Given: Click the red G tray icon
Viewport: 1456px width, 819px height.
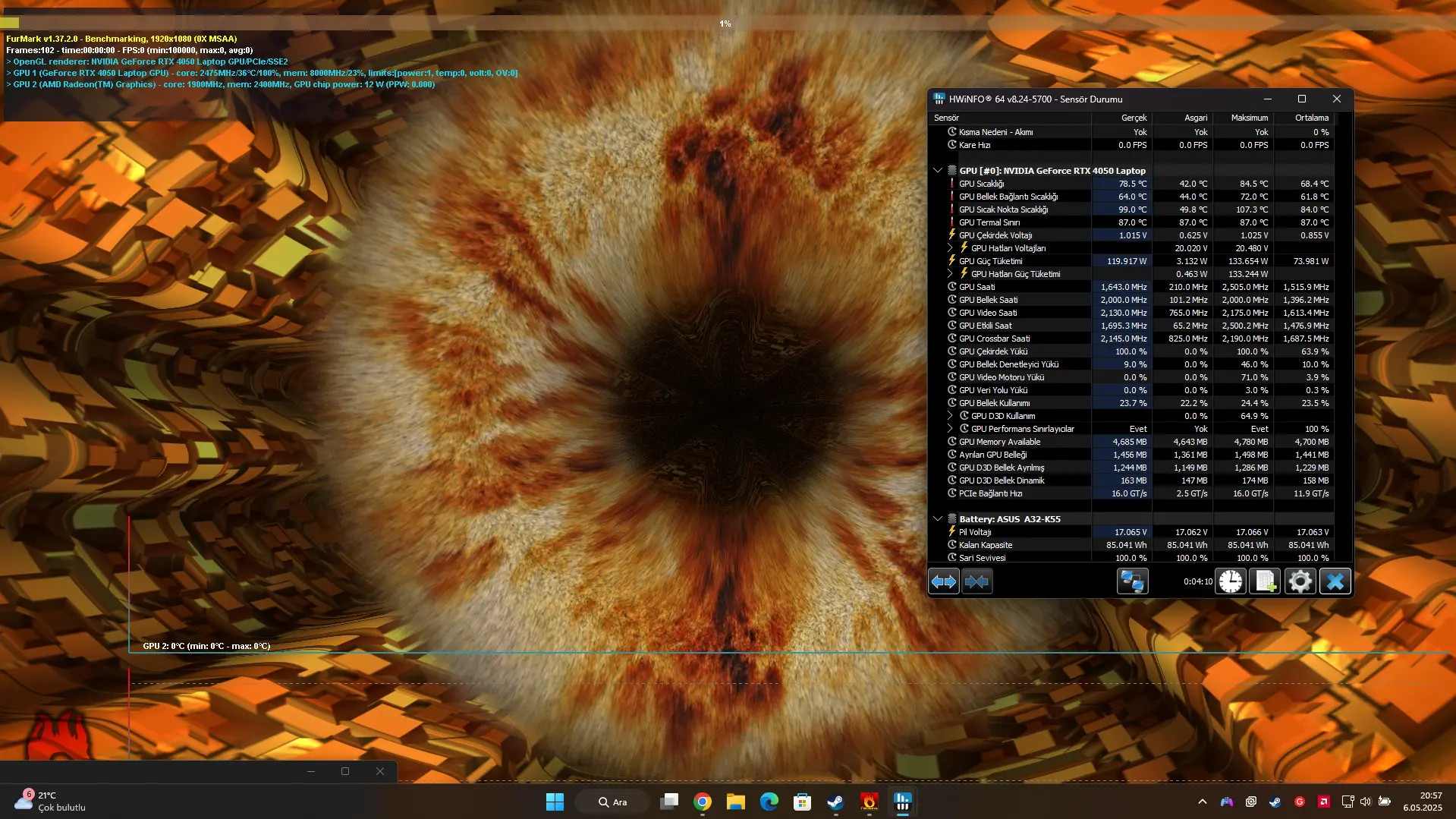Looking at the screenshot, I should pyautogui.click(x=1299, y=802).
